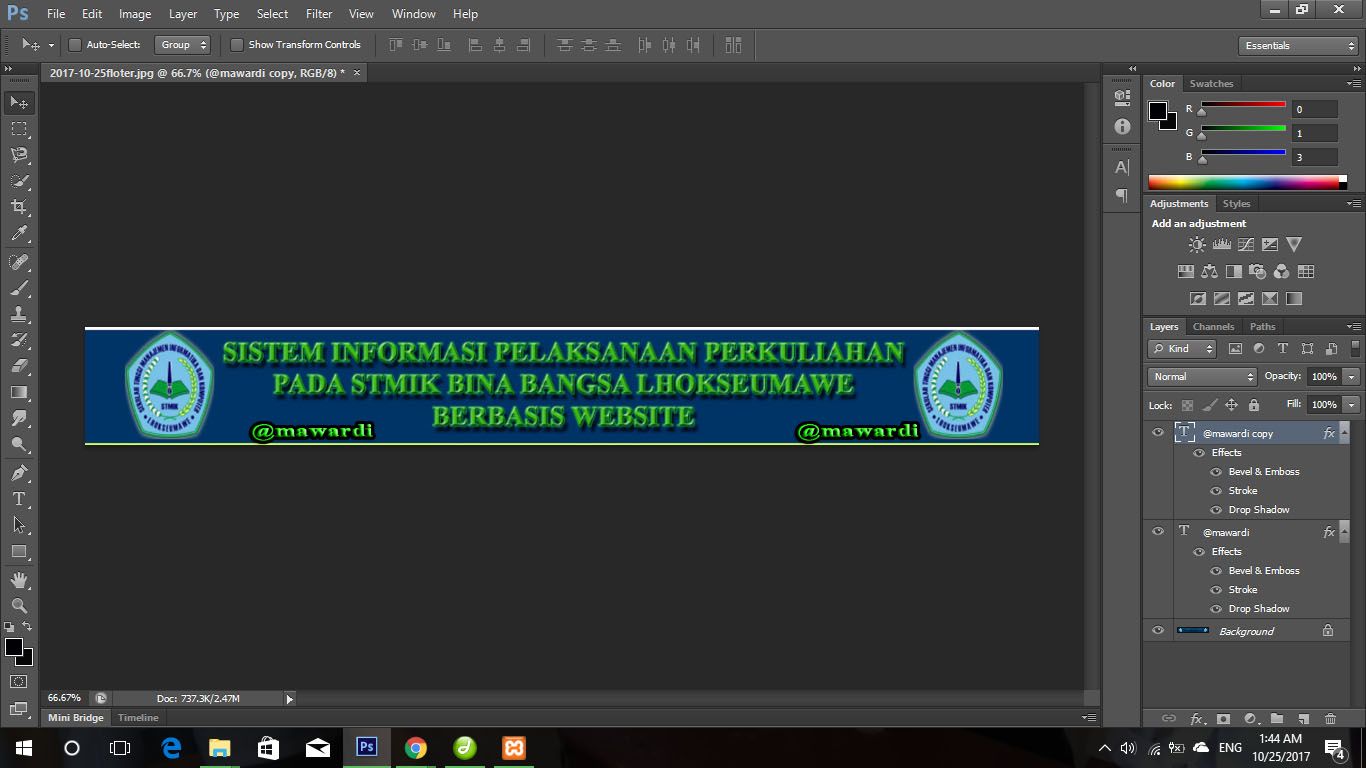
Task: Add layer style via fx button
Action: click(x=1197, y=718)
